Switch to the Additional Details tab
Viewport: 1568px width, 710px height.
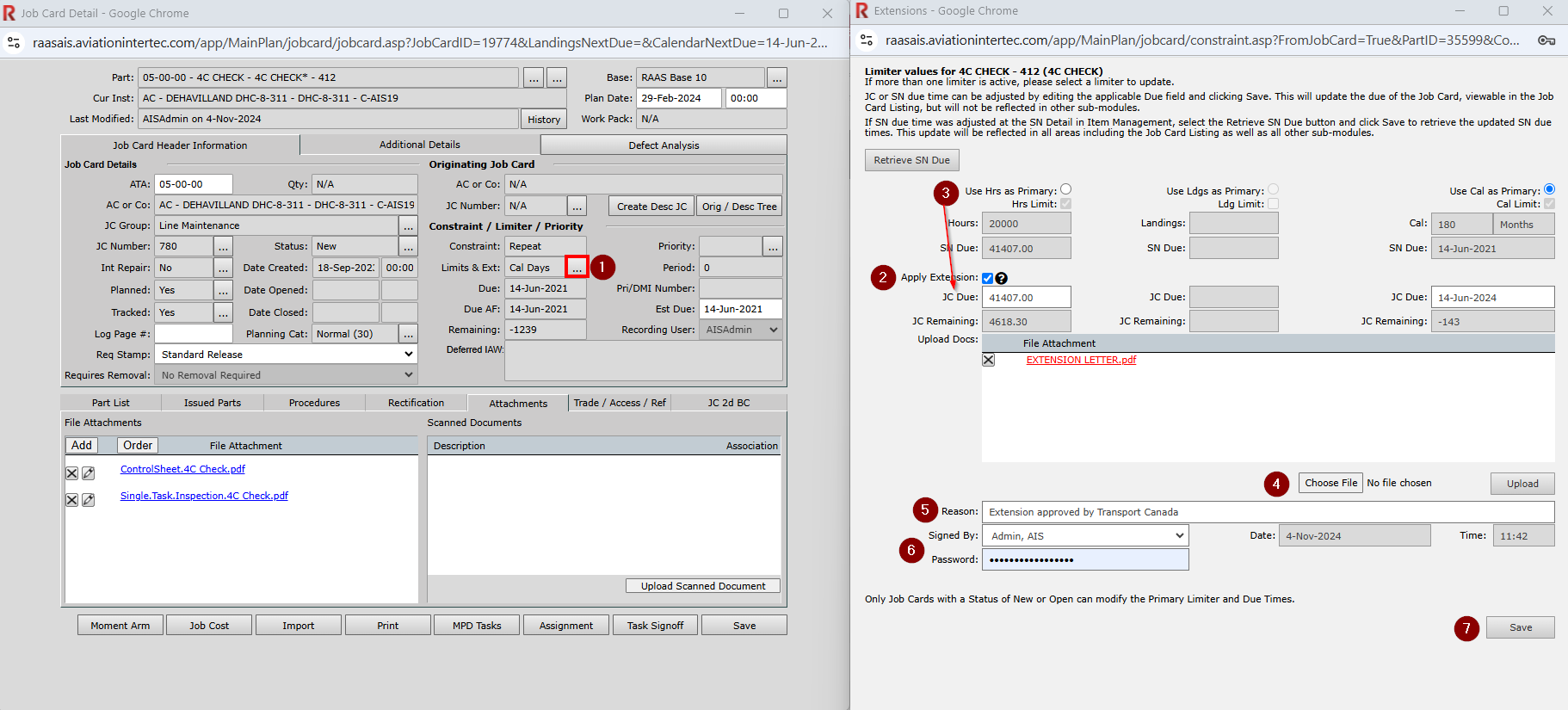point(419,145)
